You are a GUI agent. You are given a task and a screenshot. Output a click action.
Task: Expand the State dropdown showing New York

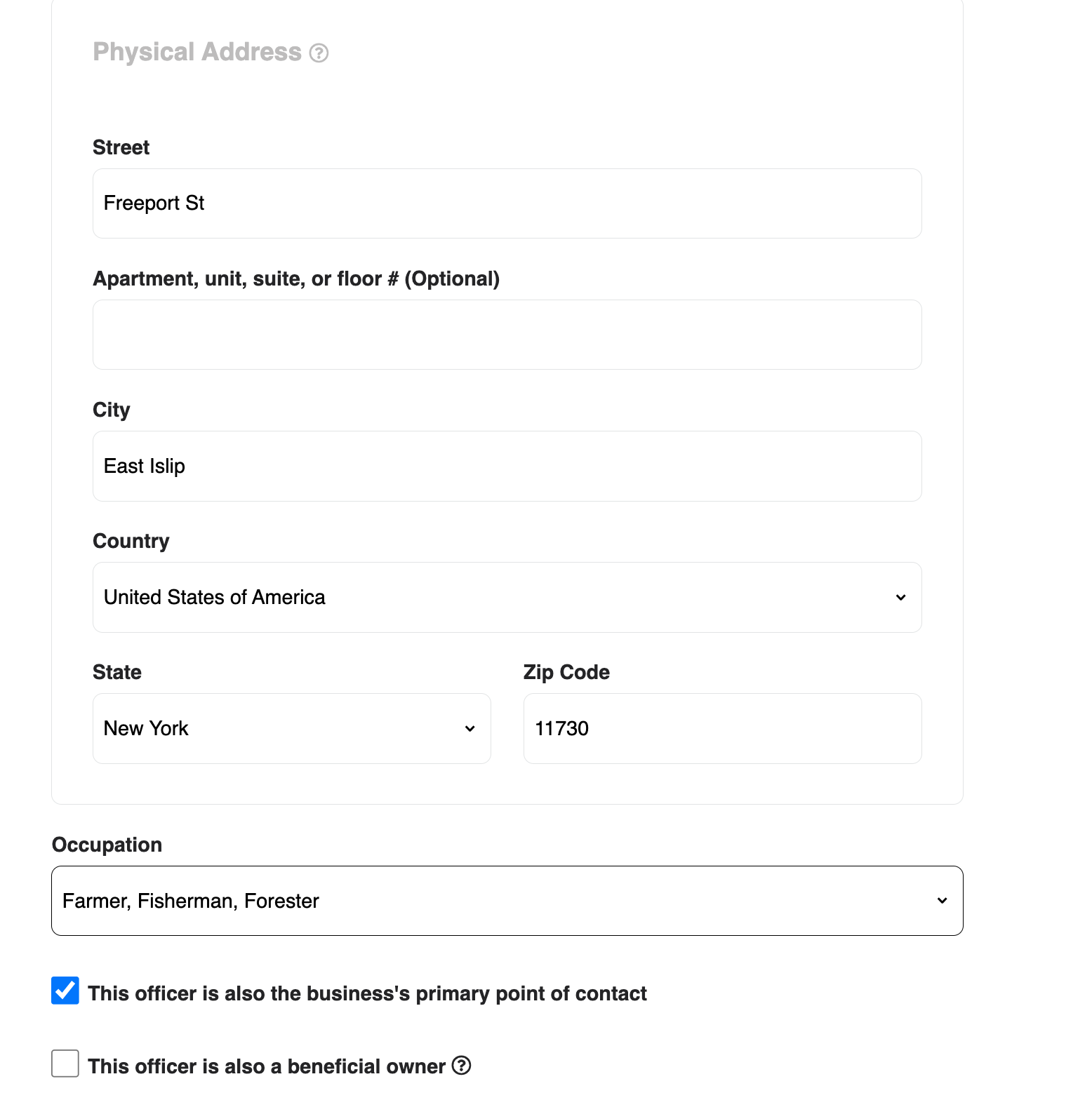coord(291,728)
